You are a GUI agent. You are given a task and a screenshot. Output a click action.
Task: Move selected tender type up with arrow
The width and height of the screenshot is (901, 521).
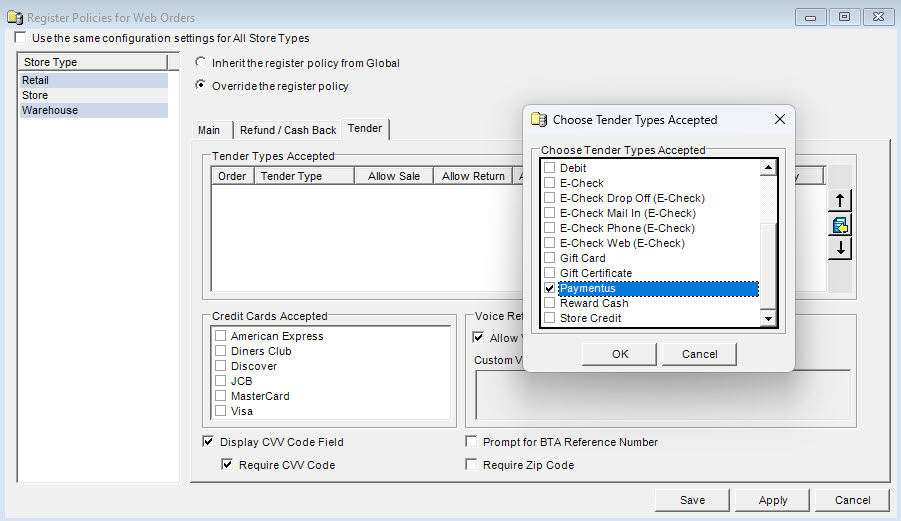840,200
